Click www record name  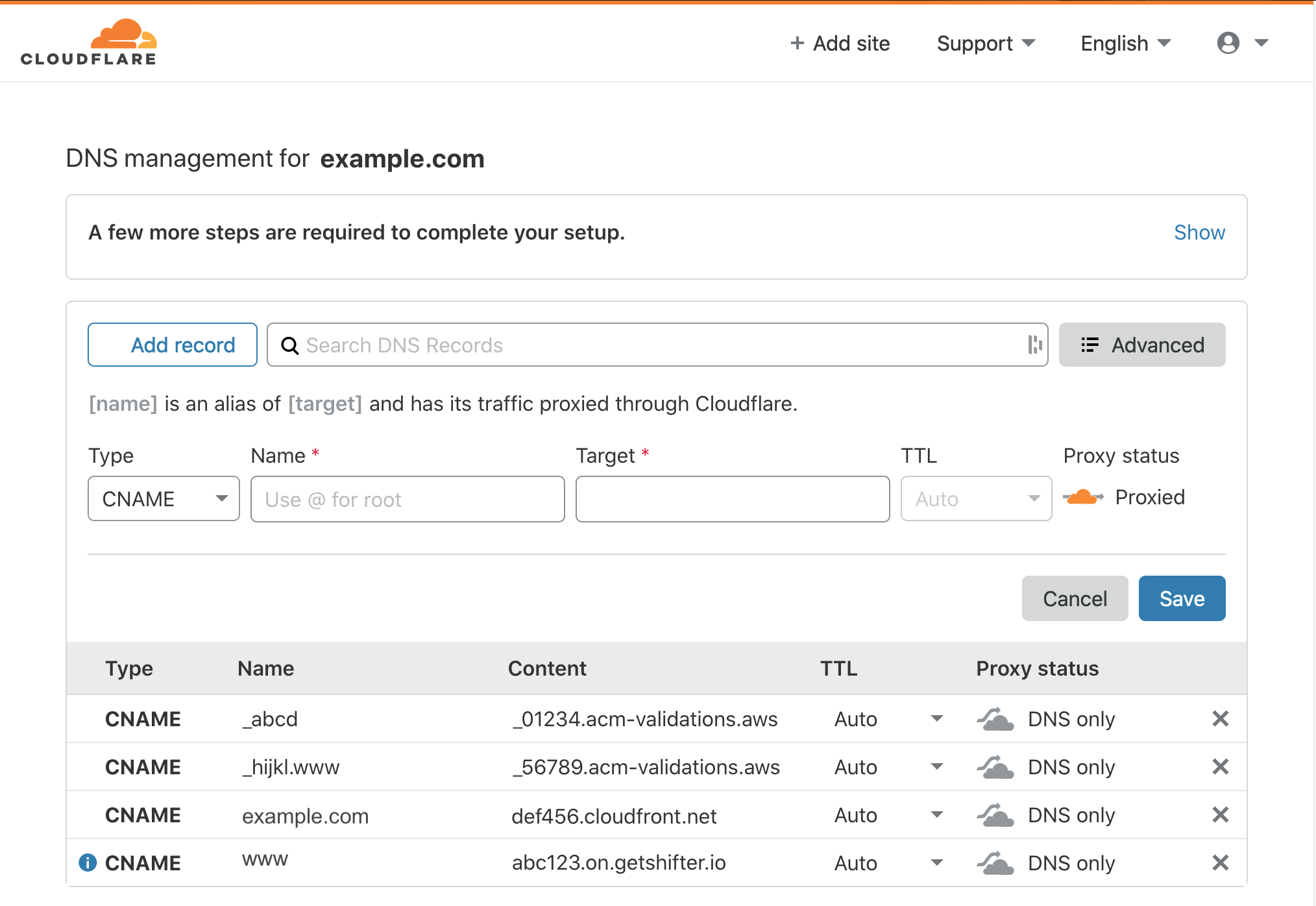point(265,859)
